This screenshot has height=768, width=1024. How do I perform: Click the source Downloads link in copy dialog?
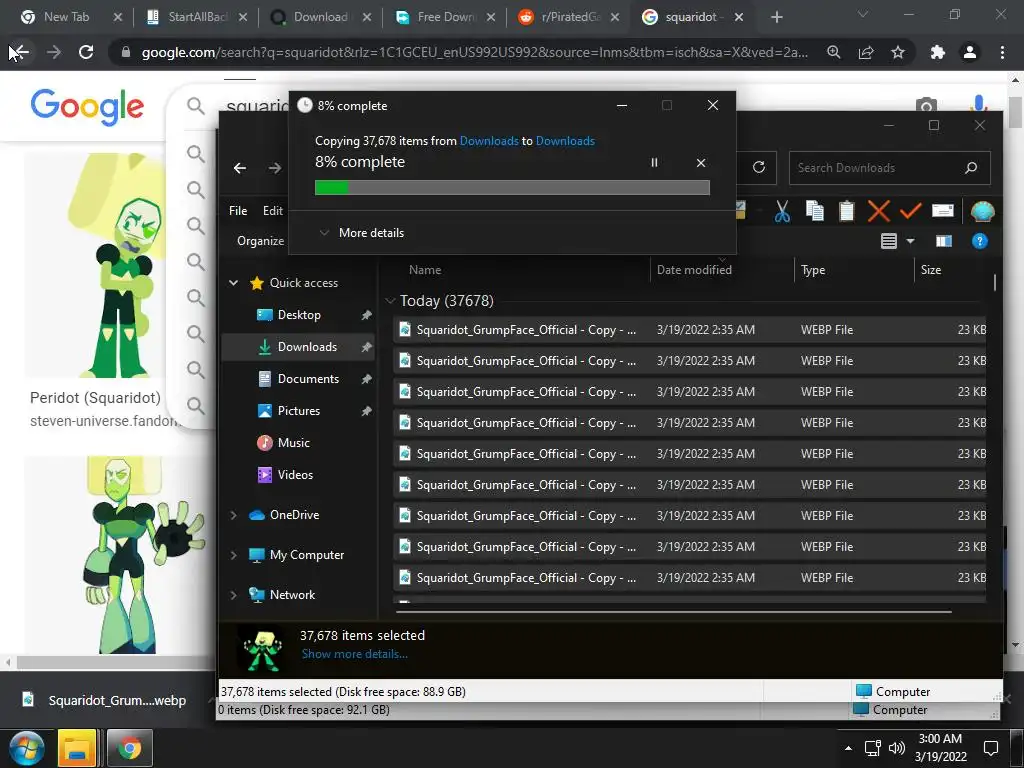(489, 141)
